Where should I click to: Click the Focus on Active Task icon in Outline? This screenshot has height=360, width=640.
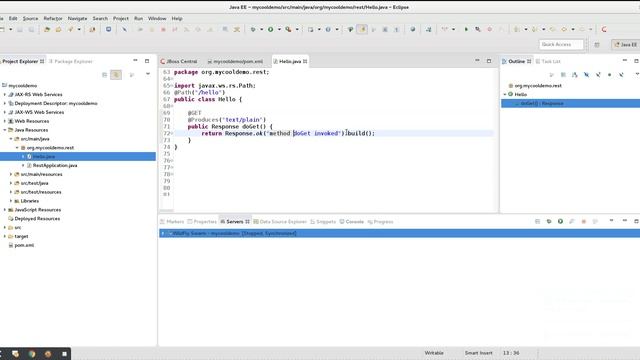[552, 75]
